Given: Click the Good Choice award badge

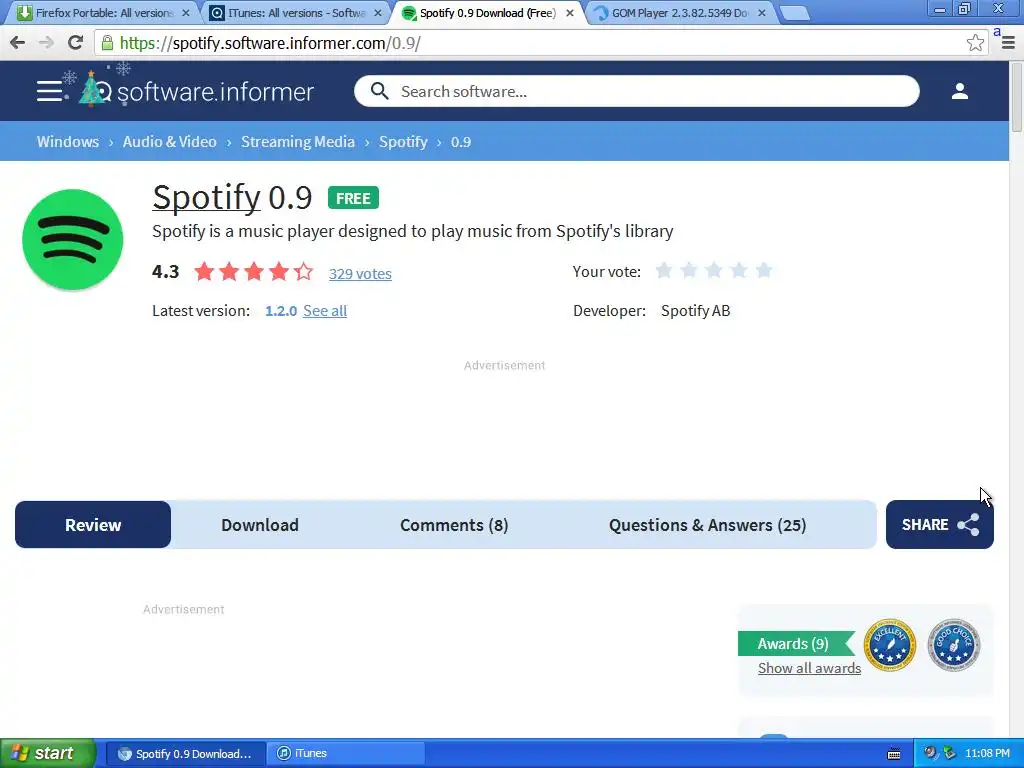Looking at the screenshot, I should [953, 645].
